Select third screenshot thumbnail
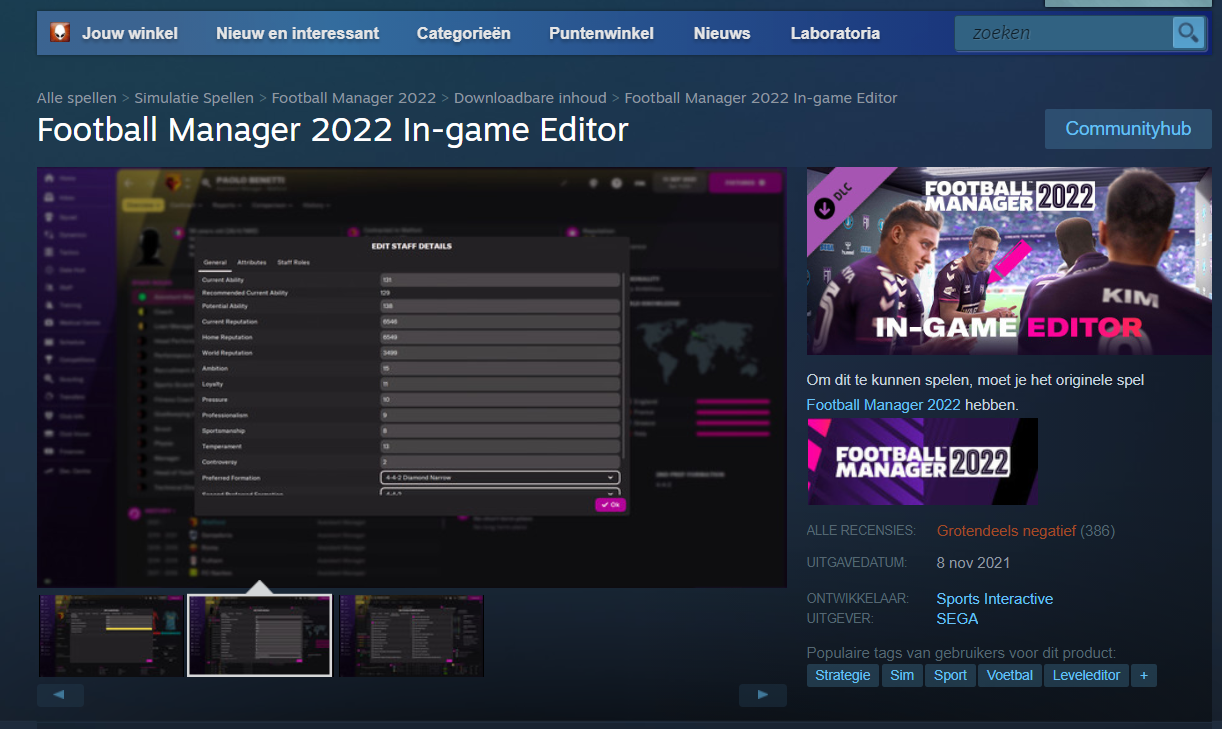 click(411, 636)
